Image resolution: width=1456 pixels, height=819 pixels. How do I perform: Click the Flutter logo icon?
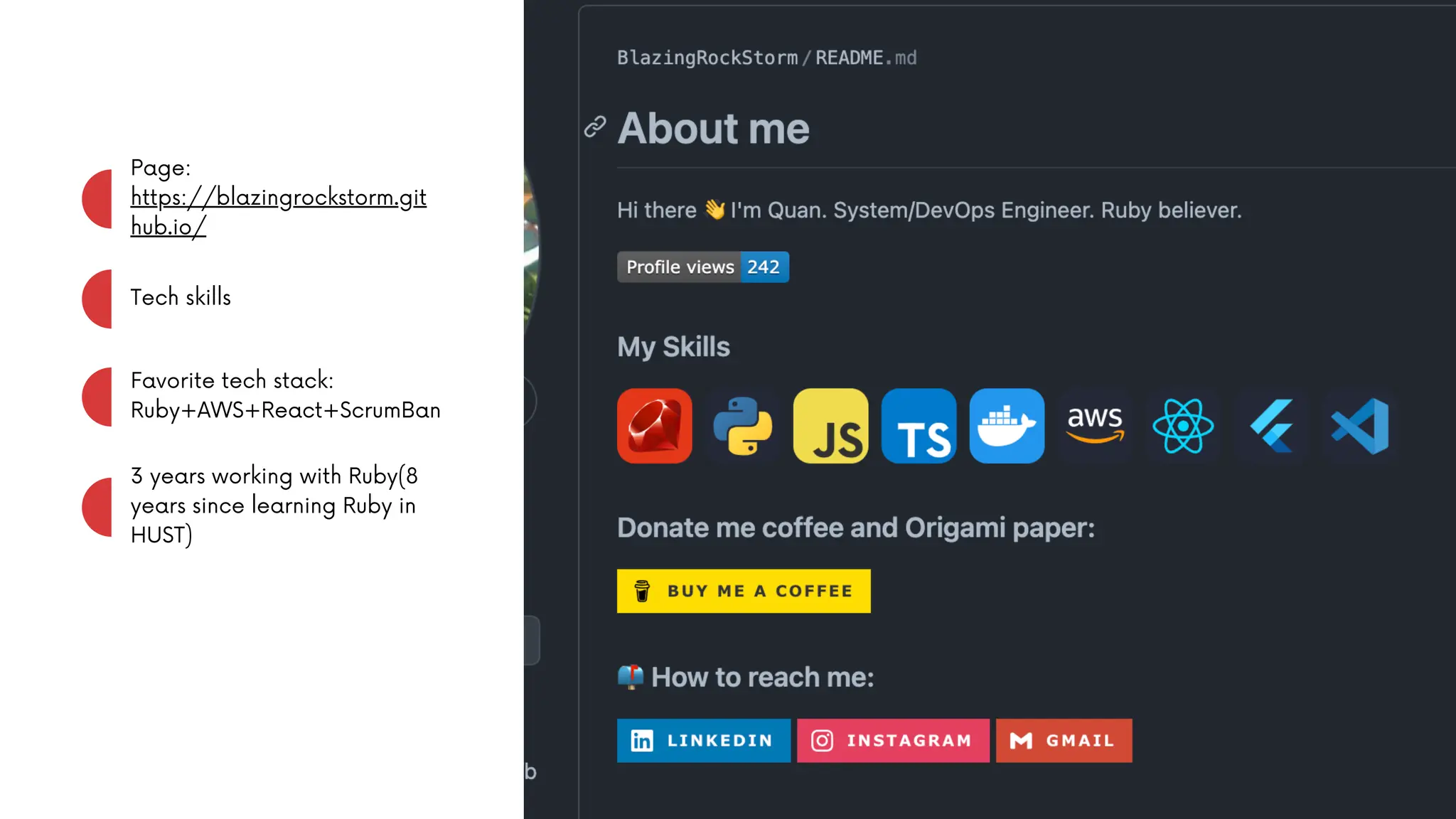pyautogui.click(x=1271, y=426)
